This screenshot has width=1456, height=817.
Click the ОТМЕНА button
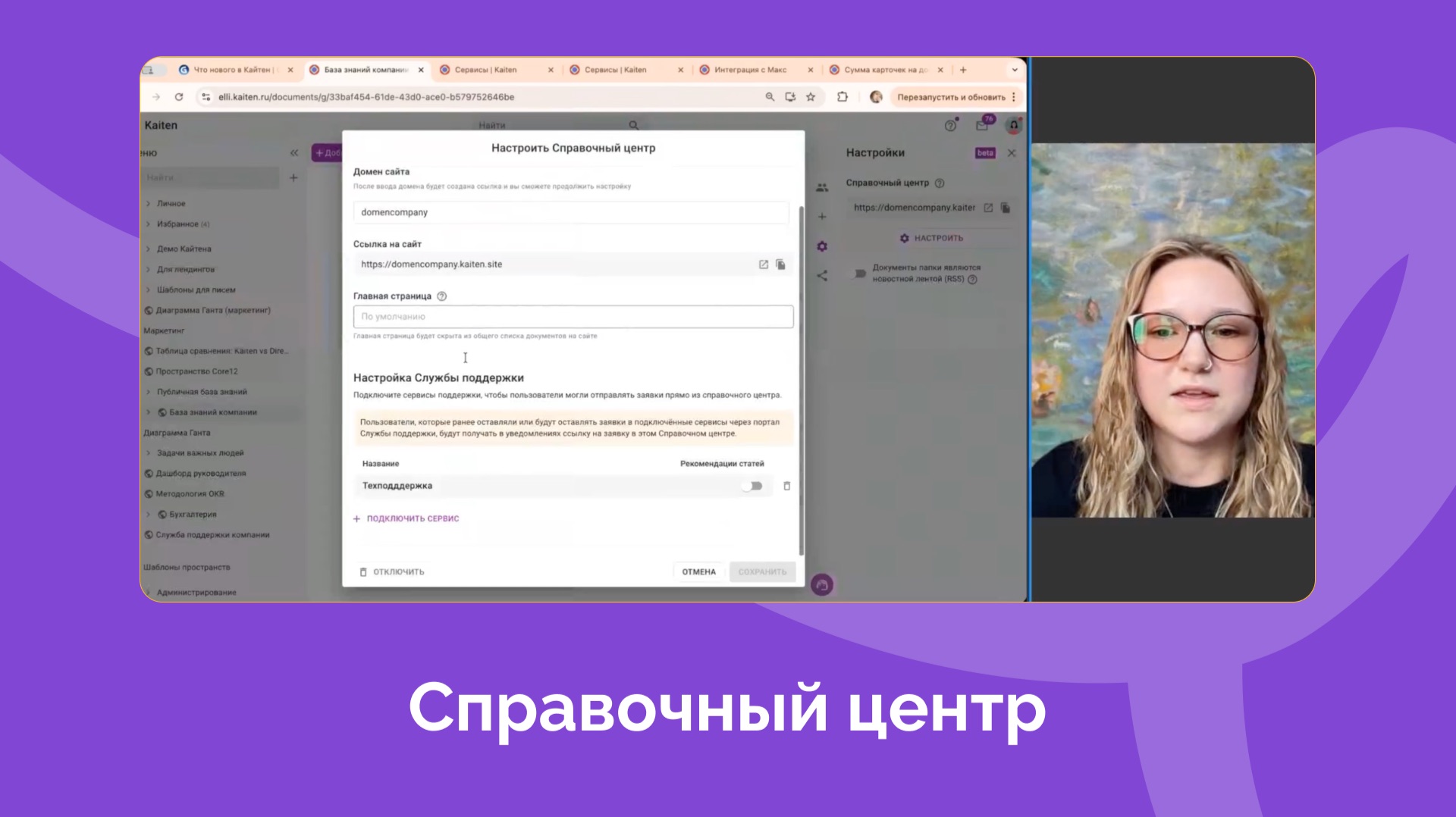(698, 571)
